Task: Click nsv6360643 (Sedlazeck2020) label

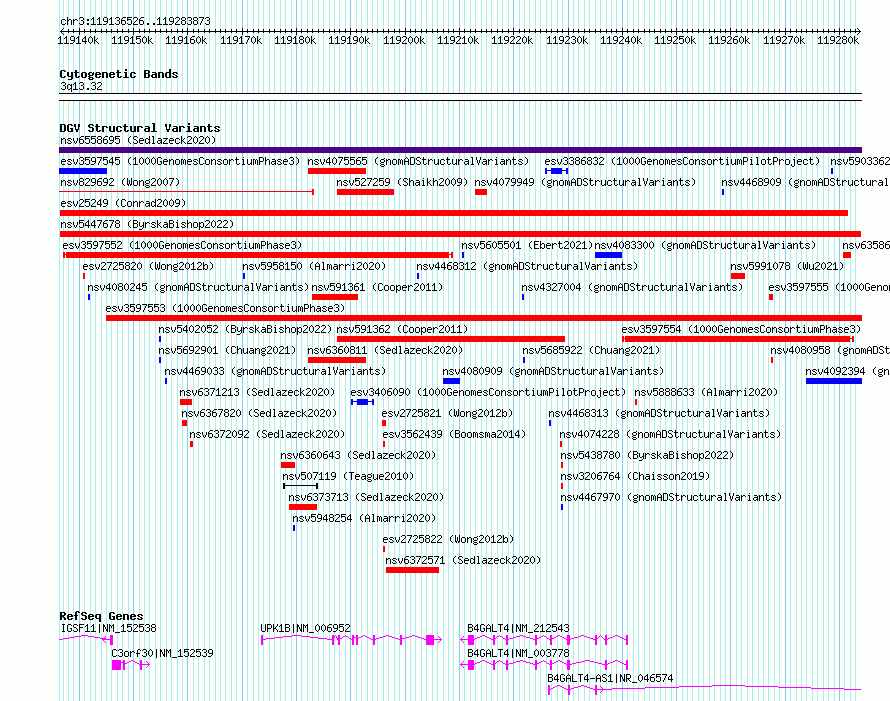Action: [358, 455]
